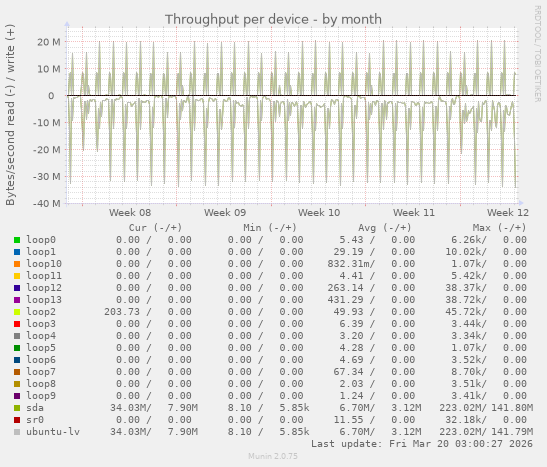This screenshot has width=547, height=467.
Task: Click the ubuntu-lv light gray swatch
Action: [17, 432]
